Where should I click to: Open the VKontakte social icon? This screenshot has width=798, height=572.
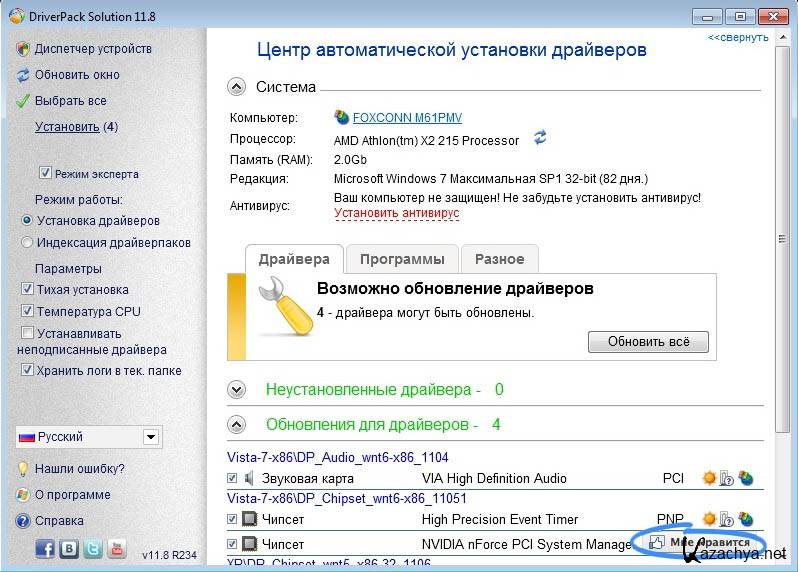(x=69, y=548)
